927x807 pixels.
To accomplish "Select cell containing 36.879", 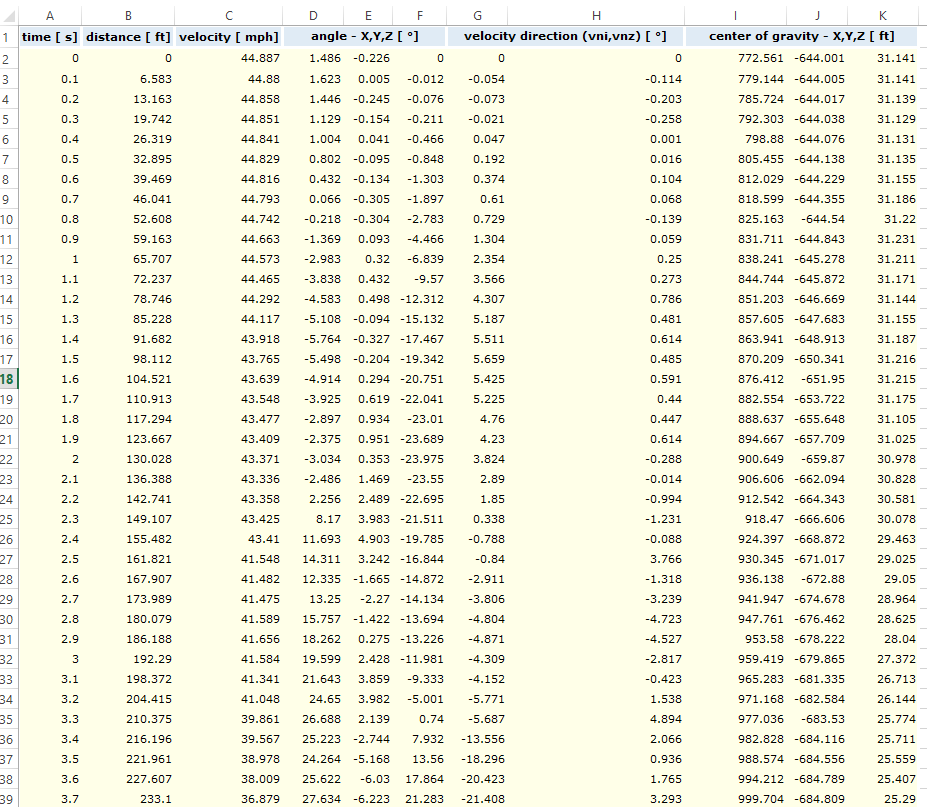I will [x=229, y=799].
